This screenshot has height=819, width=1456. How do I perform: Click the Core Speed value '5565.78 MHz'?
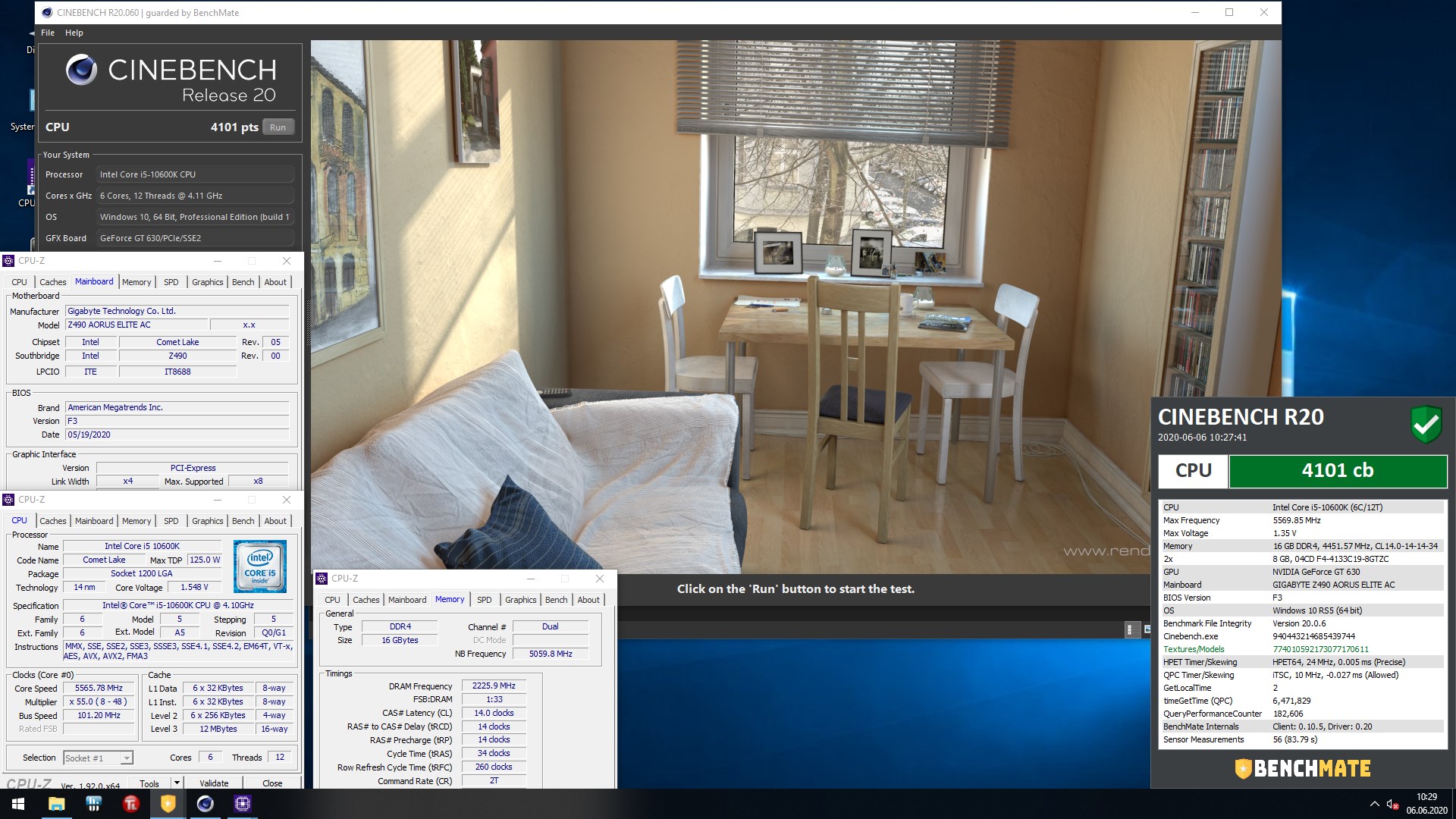(99, 688)
